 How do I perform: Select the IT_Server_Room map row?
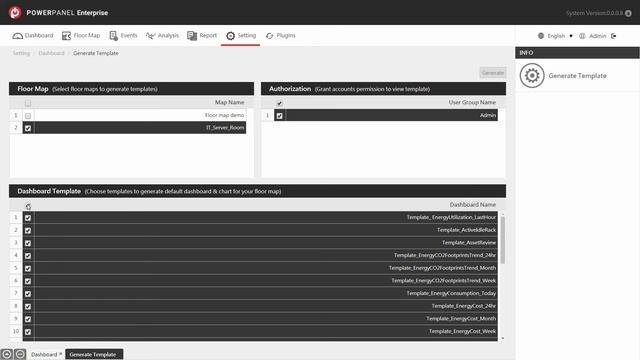pyautogui.click(x=134, y=128)
